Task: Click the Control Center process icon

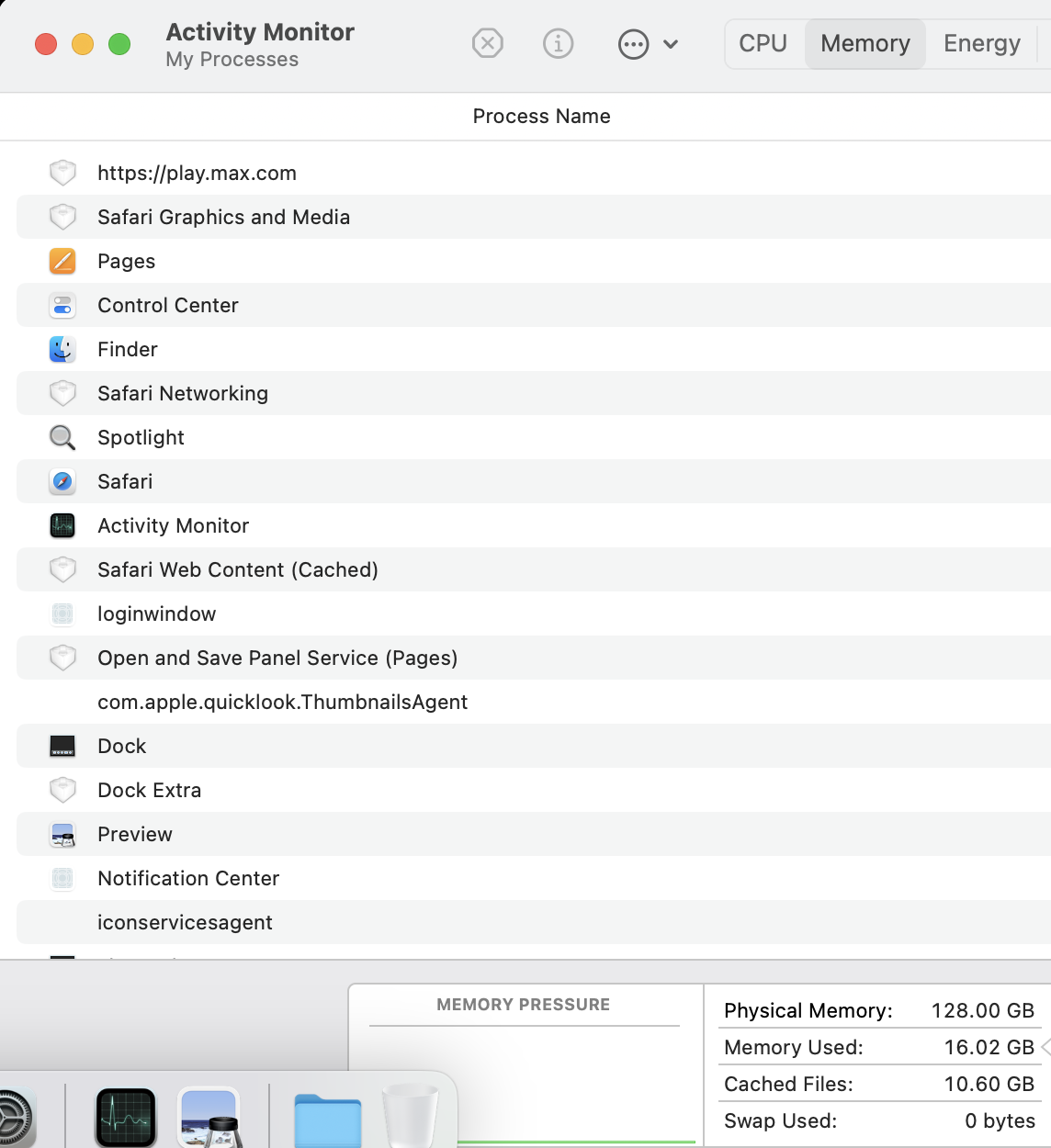Action: coord(62,306)
